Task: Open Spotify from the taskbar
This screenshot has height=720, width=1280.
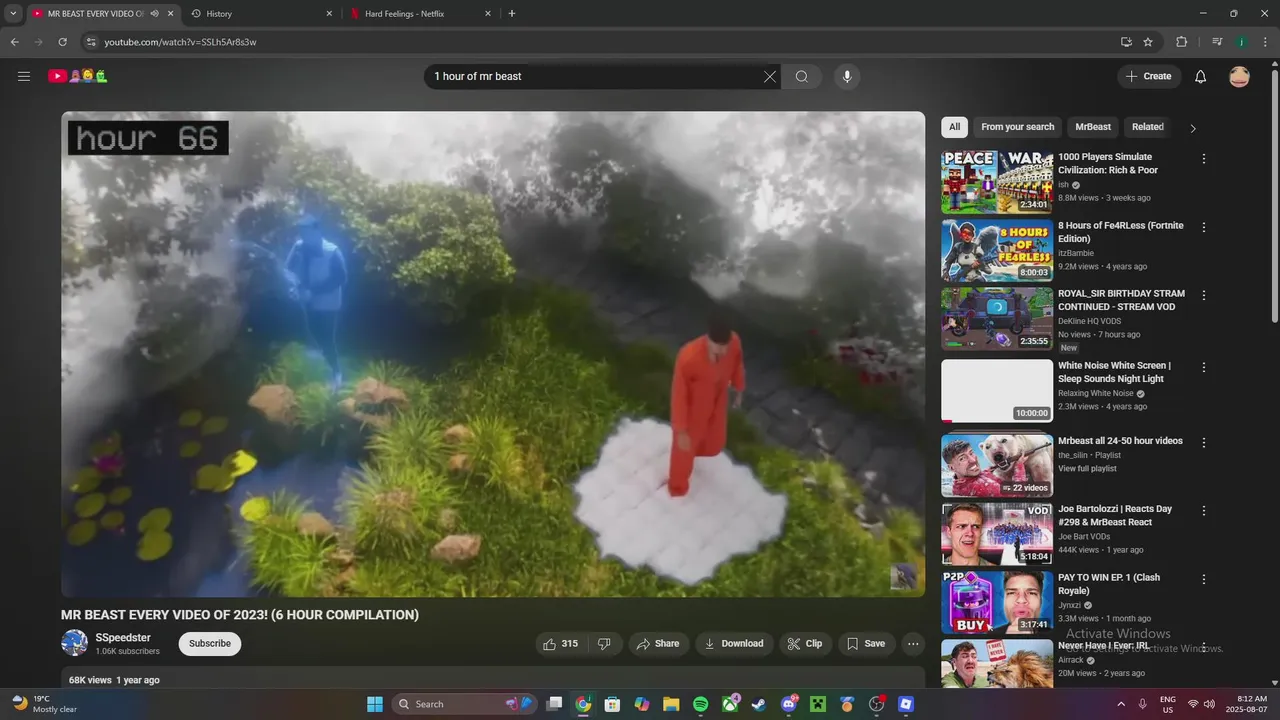Action: click(700, 704)
